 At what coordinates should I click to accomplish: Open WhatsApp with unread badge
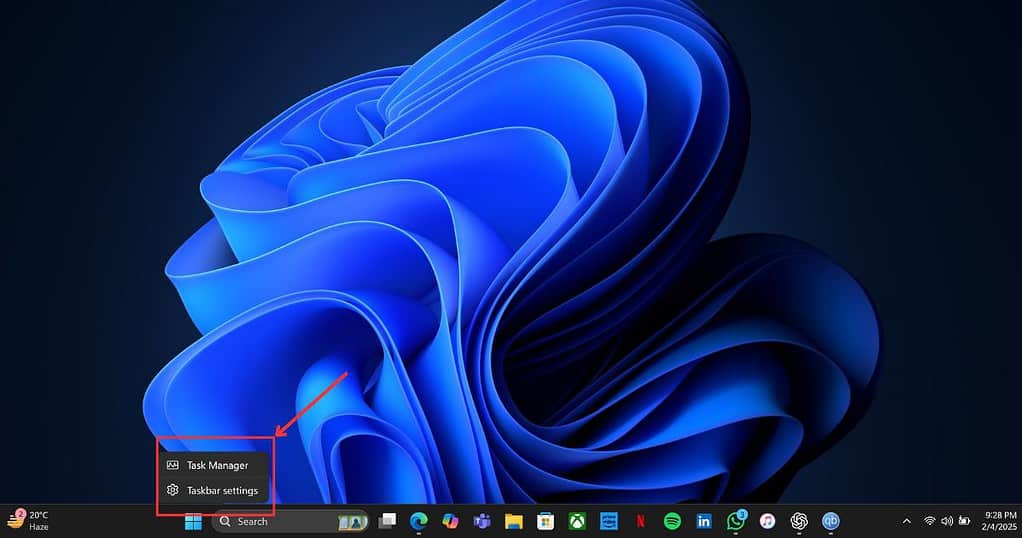tap(736, 521)
